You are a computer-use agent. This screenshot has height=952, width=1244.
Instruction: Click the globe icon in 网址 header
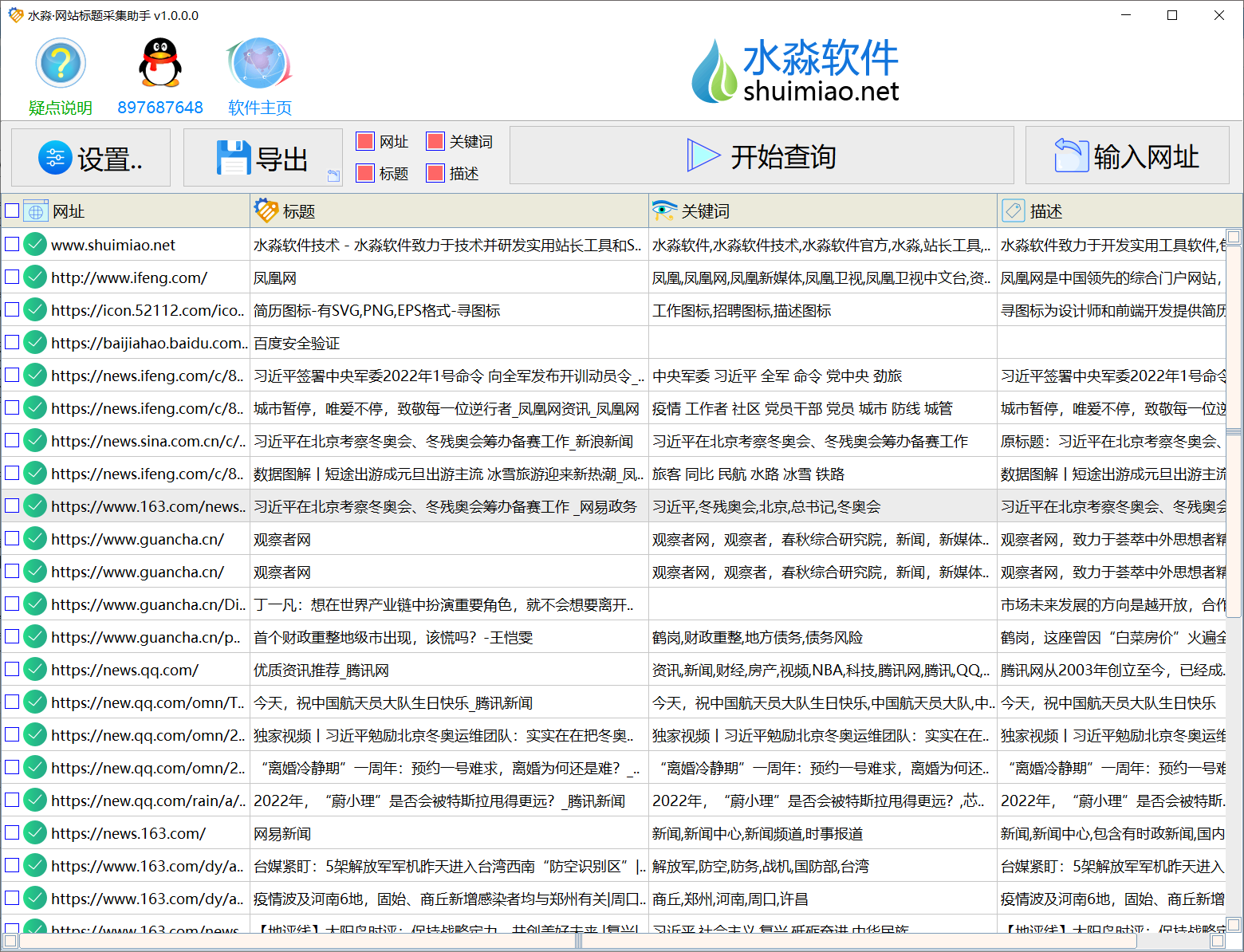pos(36,211)
